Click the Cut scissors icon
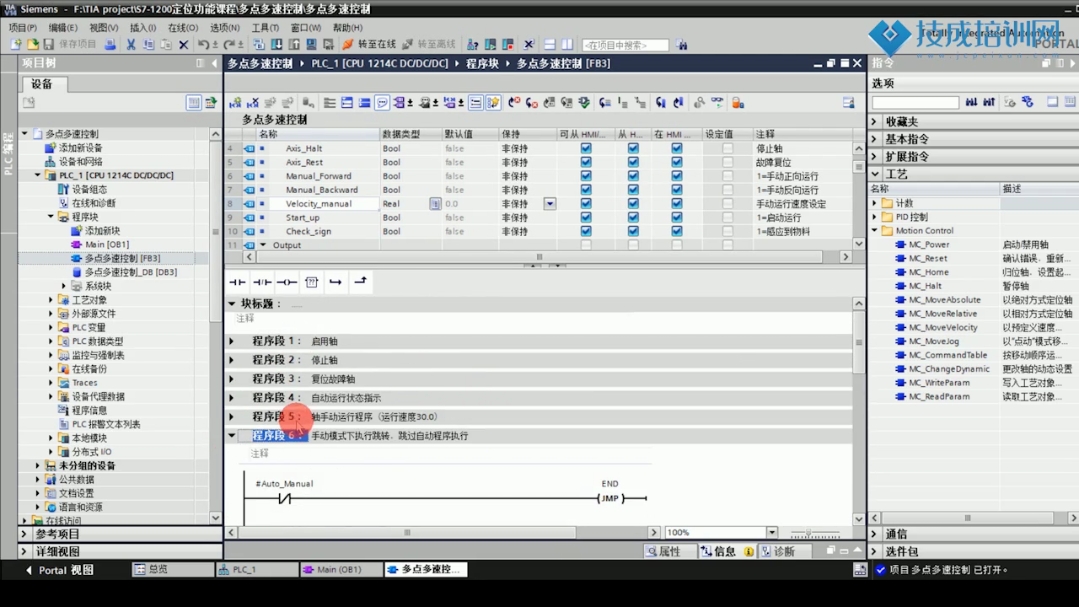Image resolution: width=1079 pixels, height=607 pixels. tap(131, 45)
